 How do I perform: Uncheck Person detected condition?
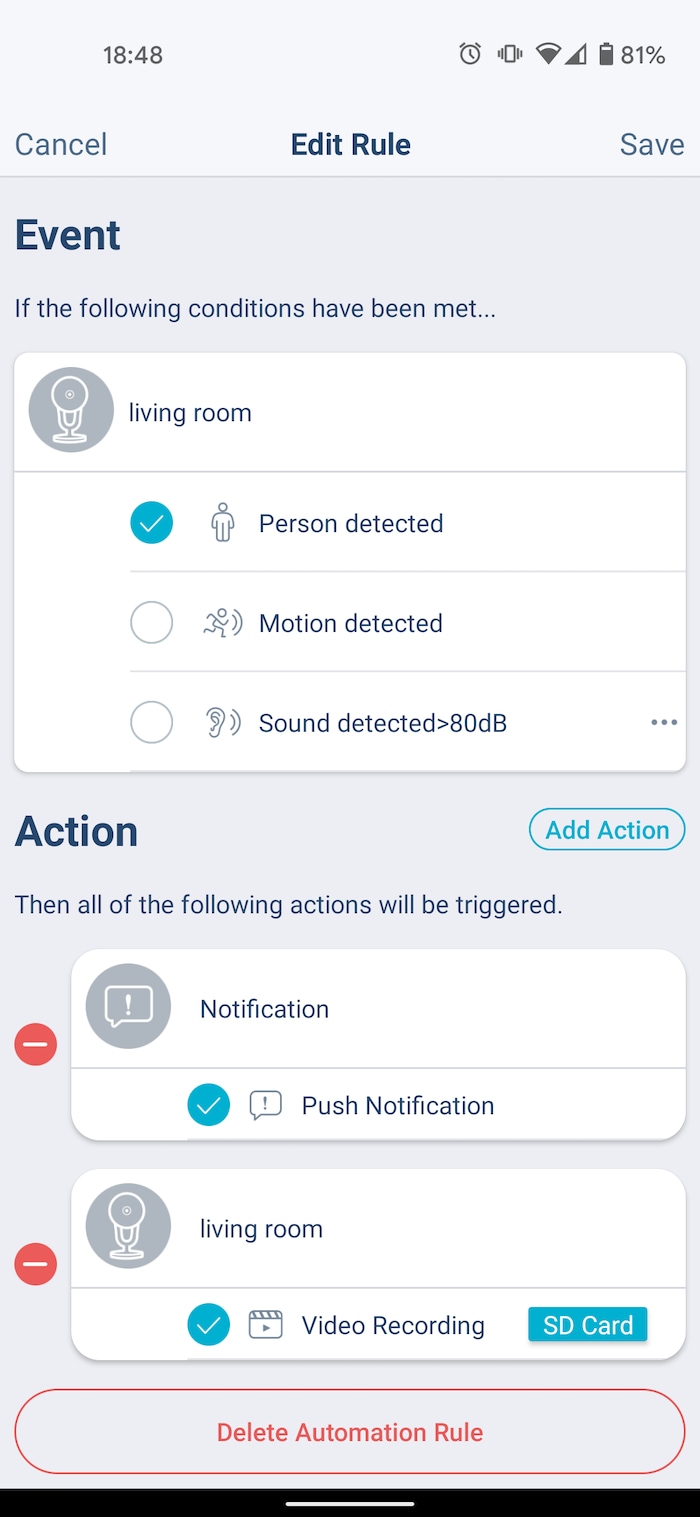pyautogui.click(x=152, y=523)
